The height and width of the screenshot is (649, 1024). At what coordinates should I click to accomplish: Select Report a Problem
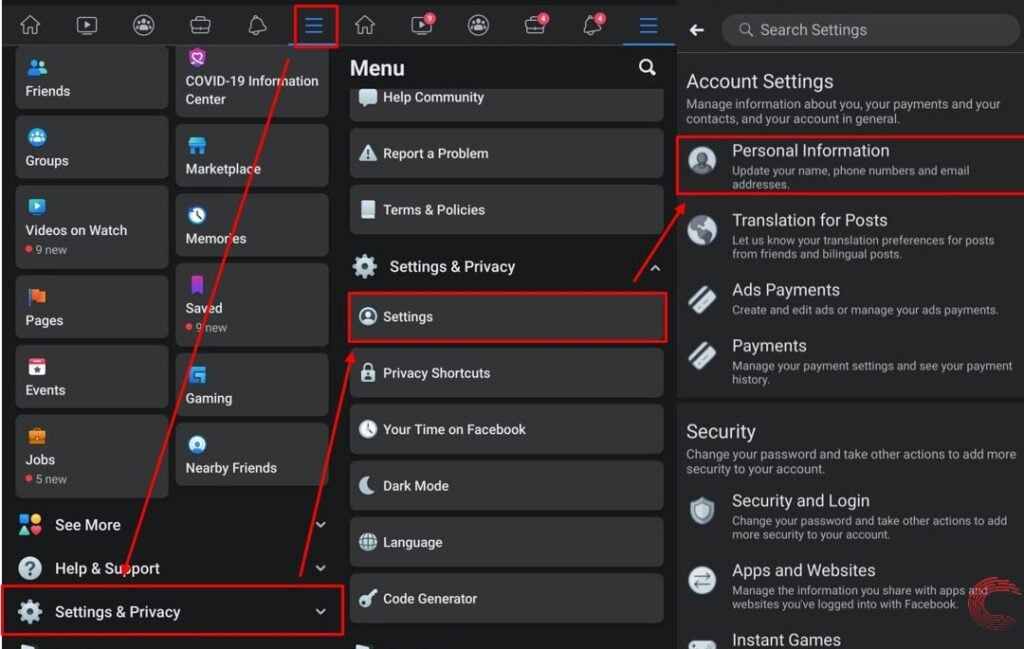(507, 153)
